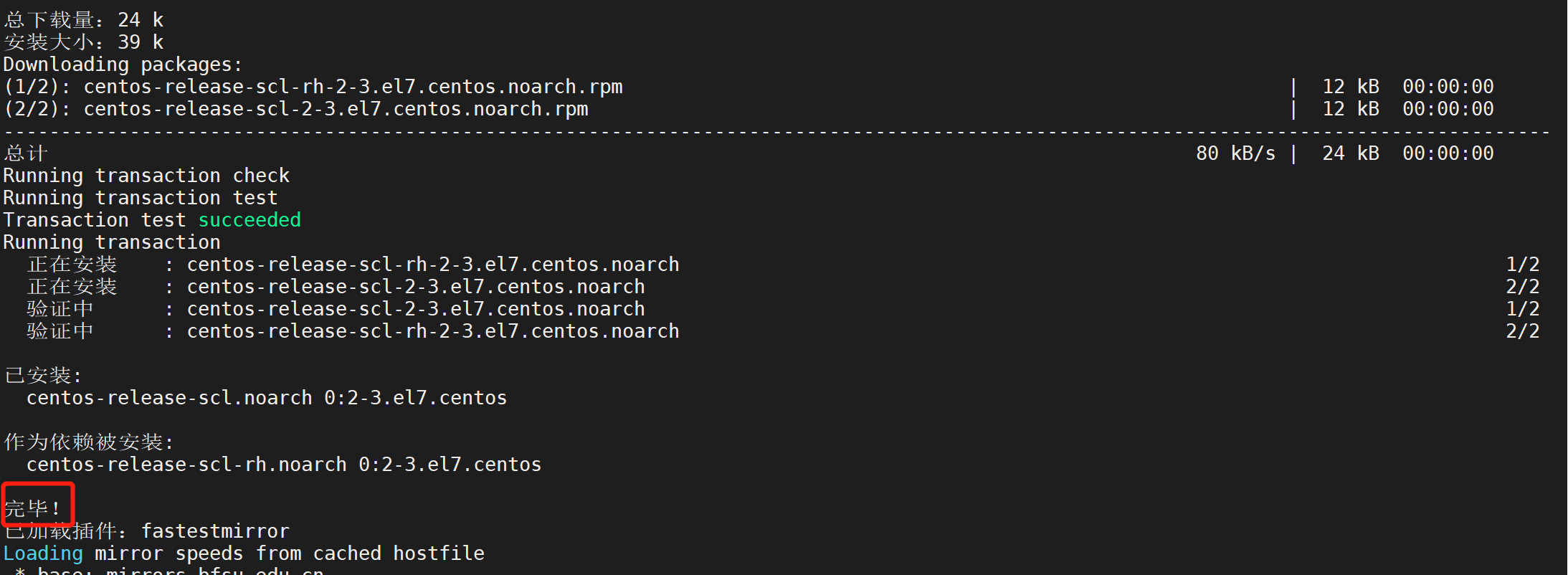The width and height of the screenshot is (1568, 575).
Task: Click the "总下载量: 24 k" line
Action: point(84,20)
